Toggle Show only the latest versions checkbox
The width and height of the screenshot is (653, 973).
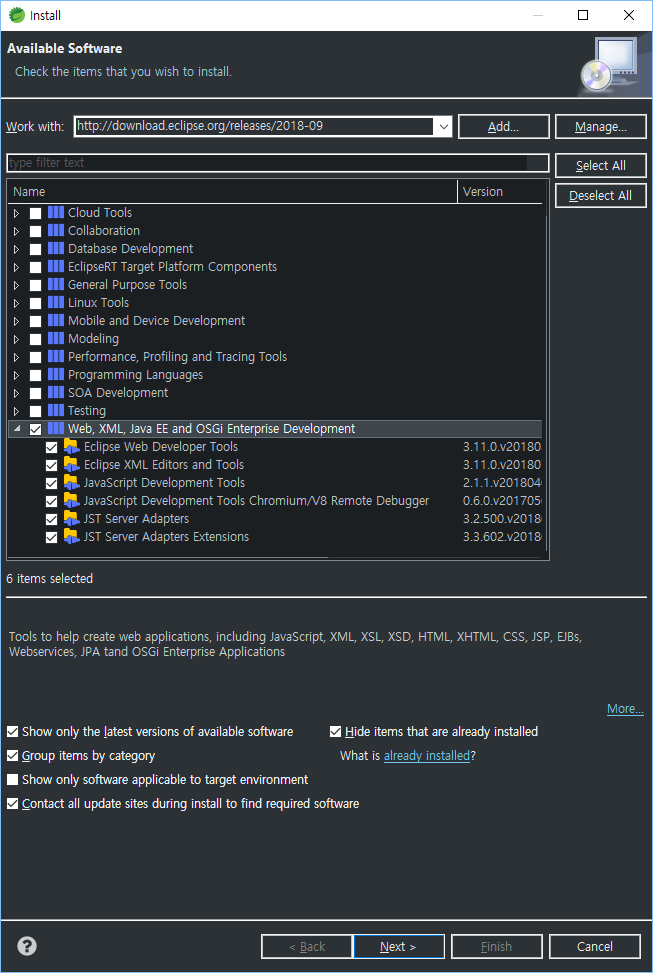[x=12, y=732]
